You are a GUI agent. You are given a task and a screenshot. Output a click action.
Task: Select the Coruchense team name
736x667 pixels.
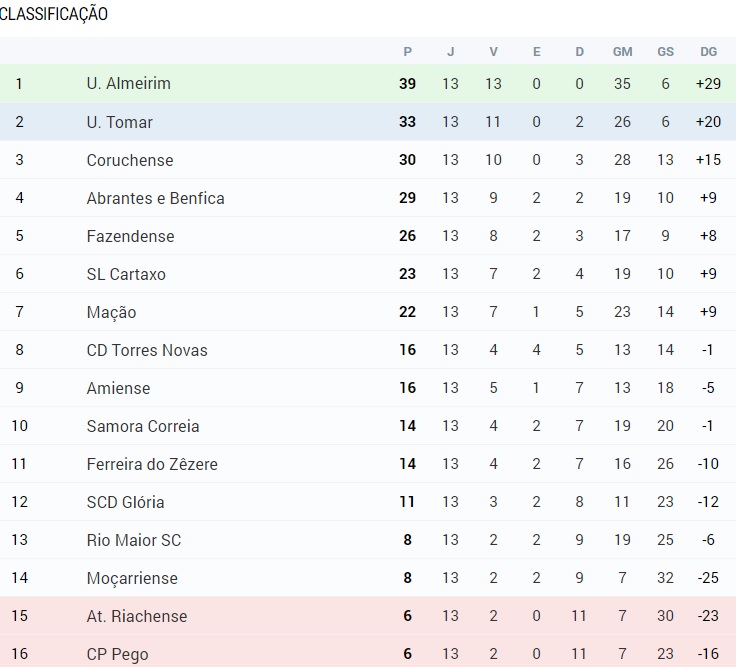click(130, 160)
